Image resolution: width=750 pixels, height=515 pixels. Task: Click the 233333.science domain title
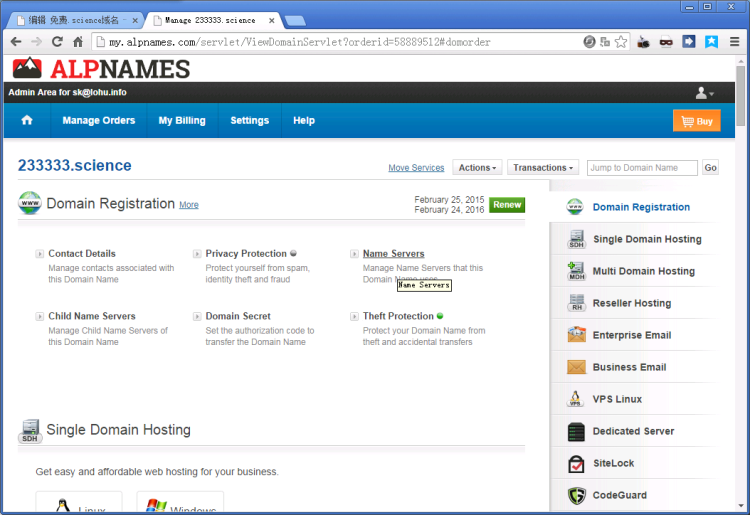(x=75, y=165)
